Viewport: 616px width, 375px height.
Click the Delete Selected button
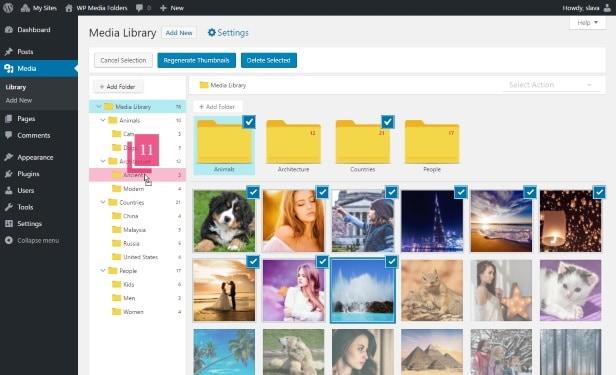269,60
